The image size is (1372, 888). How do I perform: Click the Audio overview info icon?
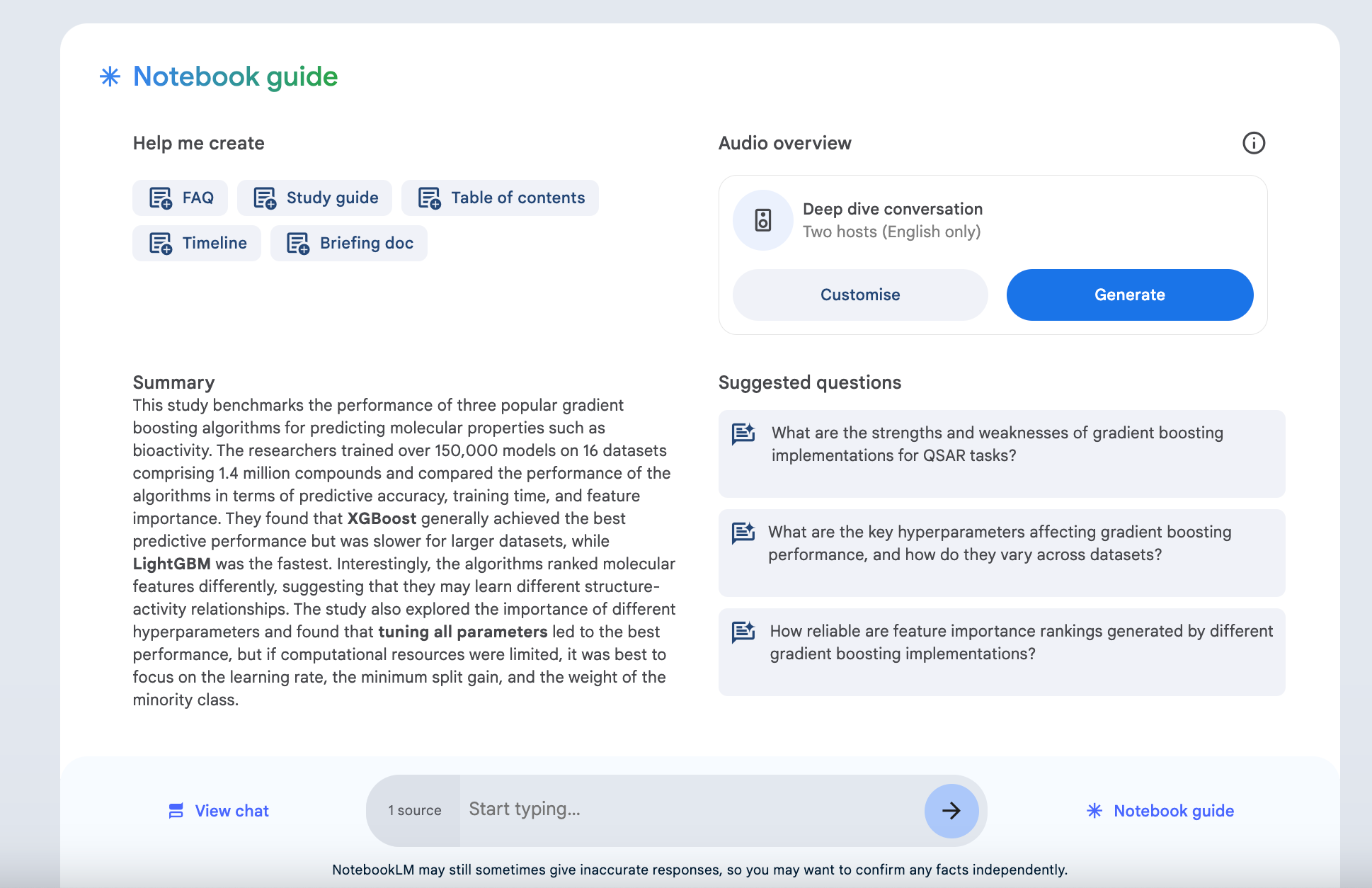click(1253, 143)
